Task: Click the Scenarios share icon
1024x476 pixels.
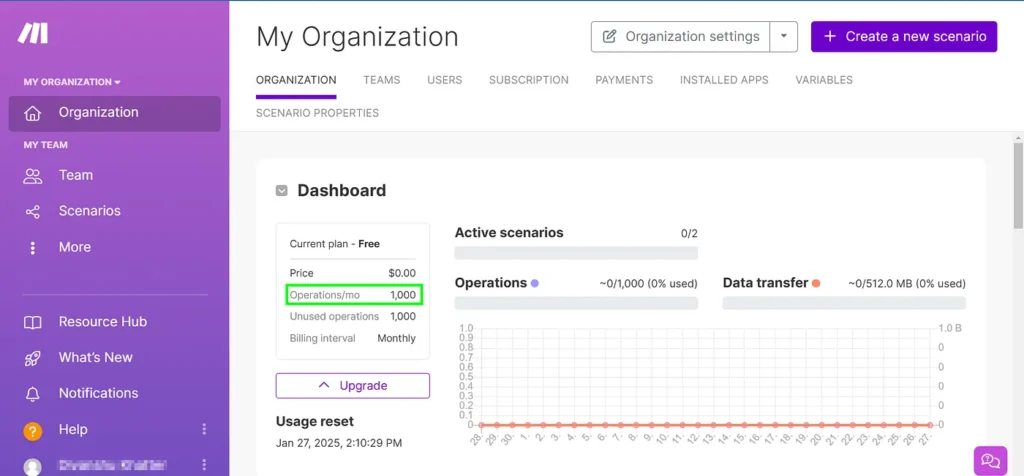Action: coord(32,212)
